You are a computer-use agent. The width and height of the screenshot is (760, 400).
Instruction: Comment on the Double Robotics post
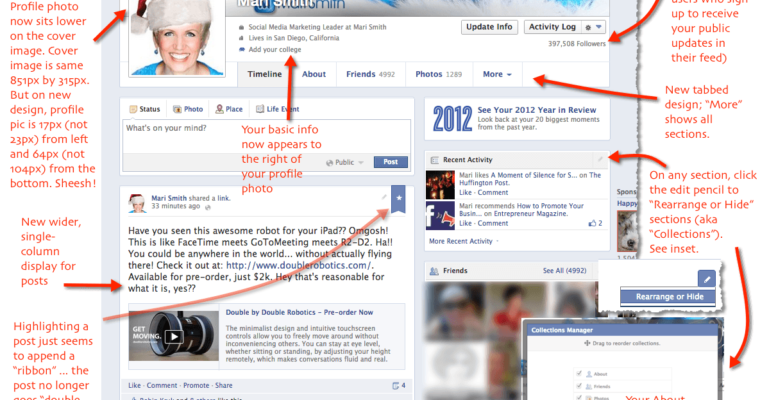[x=162, y=385]
